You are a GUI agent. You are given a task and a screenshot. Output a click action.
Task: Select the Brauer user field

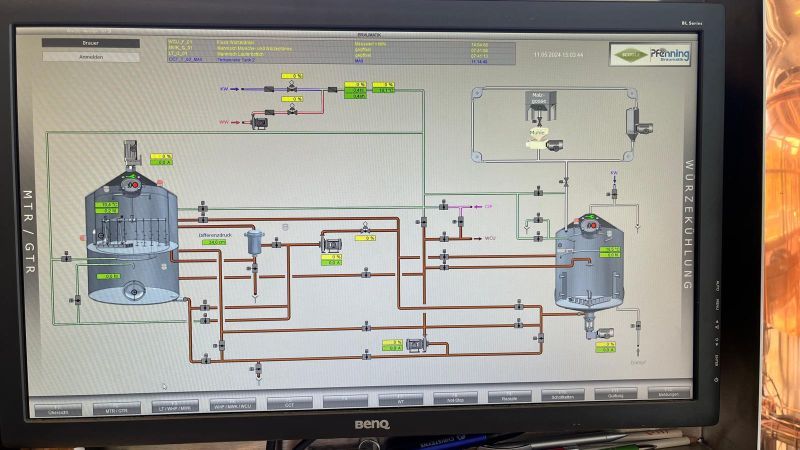coord(91,43)
